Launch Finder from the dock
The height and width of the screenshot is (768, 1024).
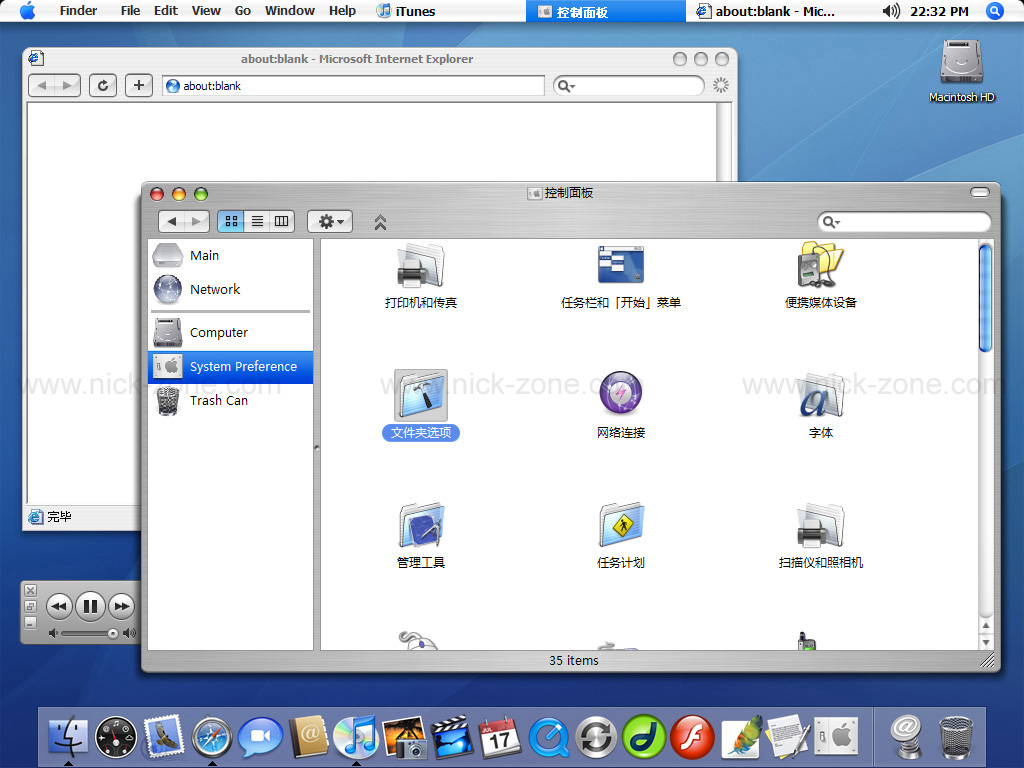[x=68, y=737]
